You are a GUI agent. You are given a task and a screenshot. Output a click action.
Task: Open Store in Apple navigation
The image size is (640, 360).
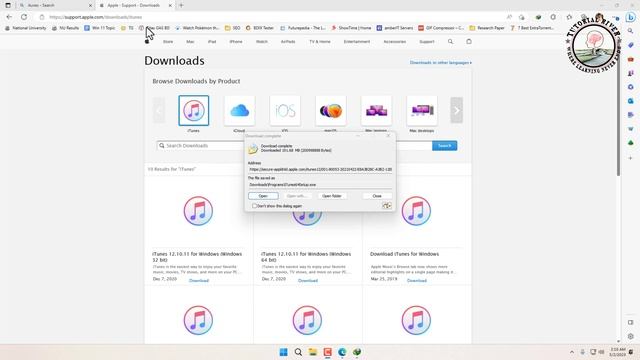point(168,42)
